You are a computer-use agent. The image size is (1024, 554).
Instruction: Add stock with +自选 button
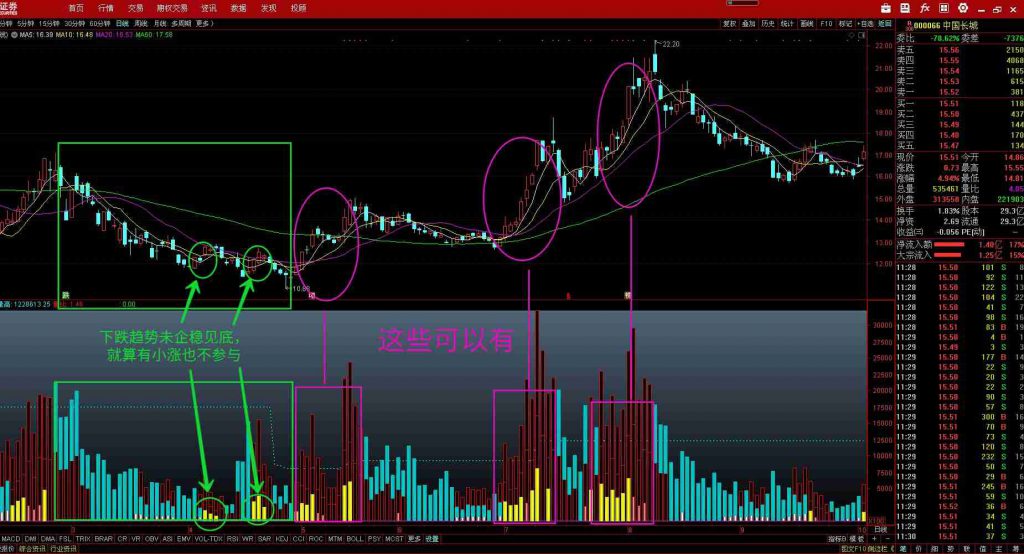pyautogui.click(x=866, y=23)
